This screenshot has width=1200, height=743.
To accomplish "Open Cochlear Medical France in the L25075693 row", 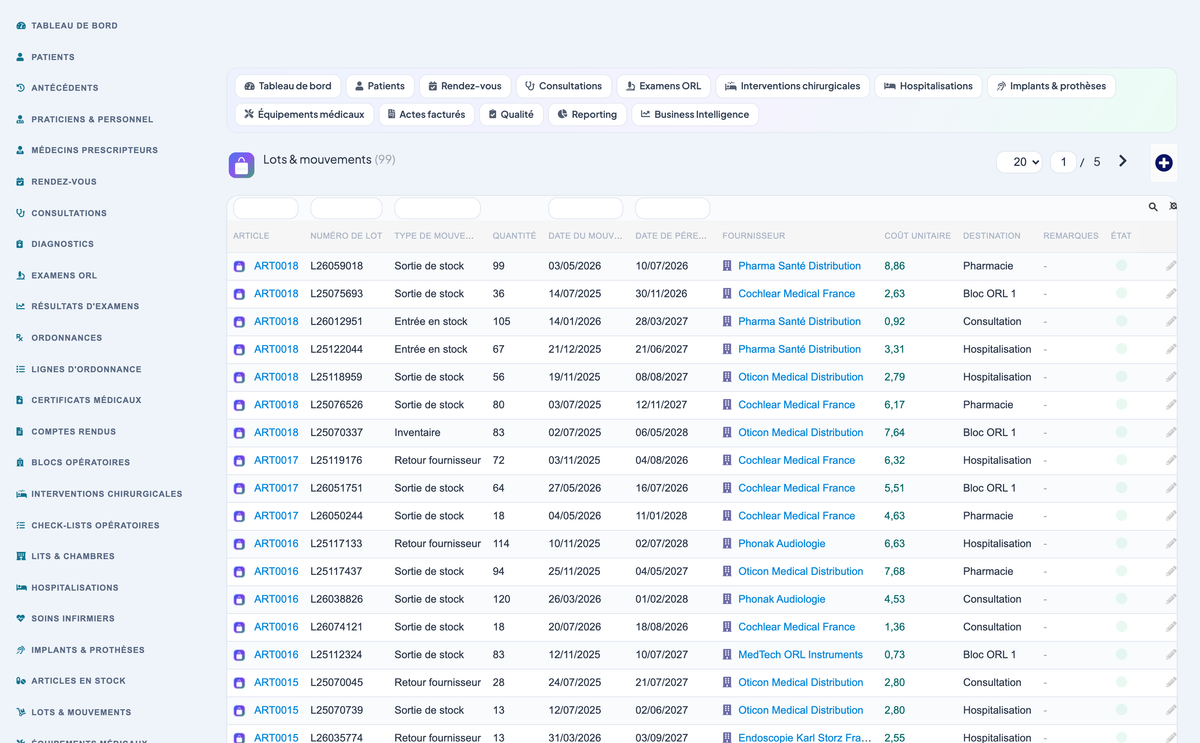I will coord(796,294).
